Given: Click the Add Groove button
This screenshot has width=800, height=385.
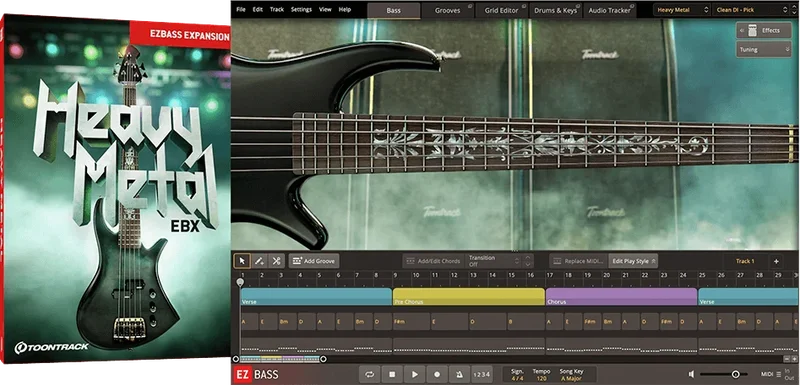Looking at the screenshot, I should pos(314,261).
